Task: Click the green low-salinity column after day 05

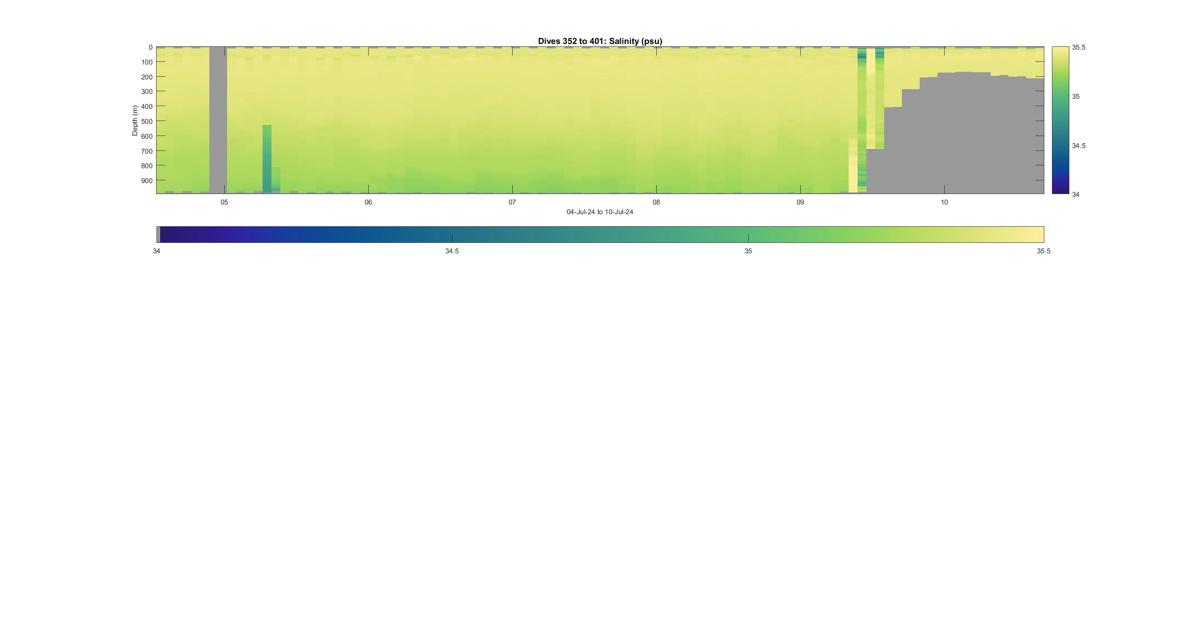Action: coord(267,158)
